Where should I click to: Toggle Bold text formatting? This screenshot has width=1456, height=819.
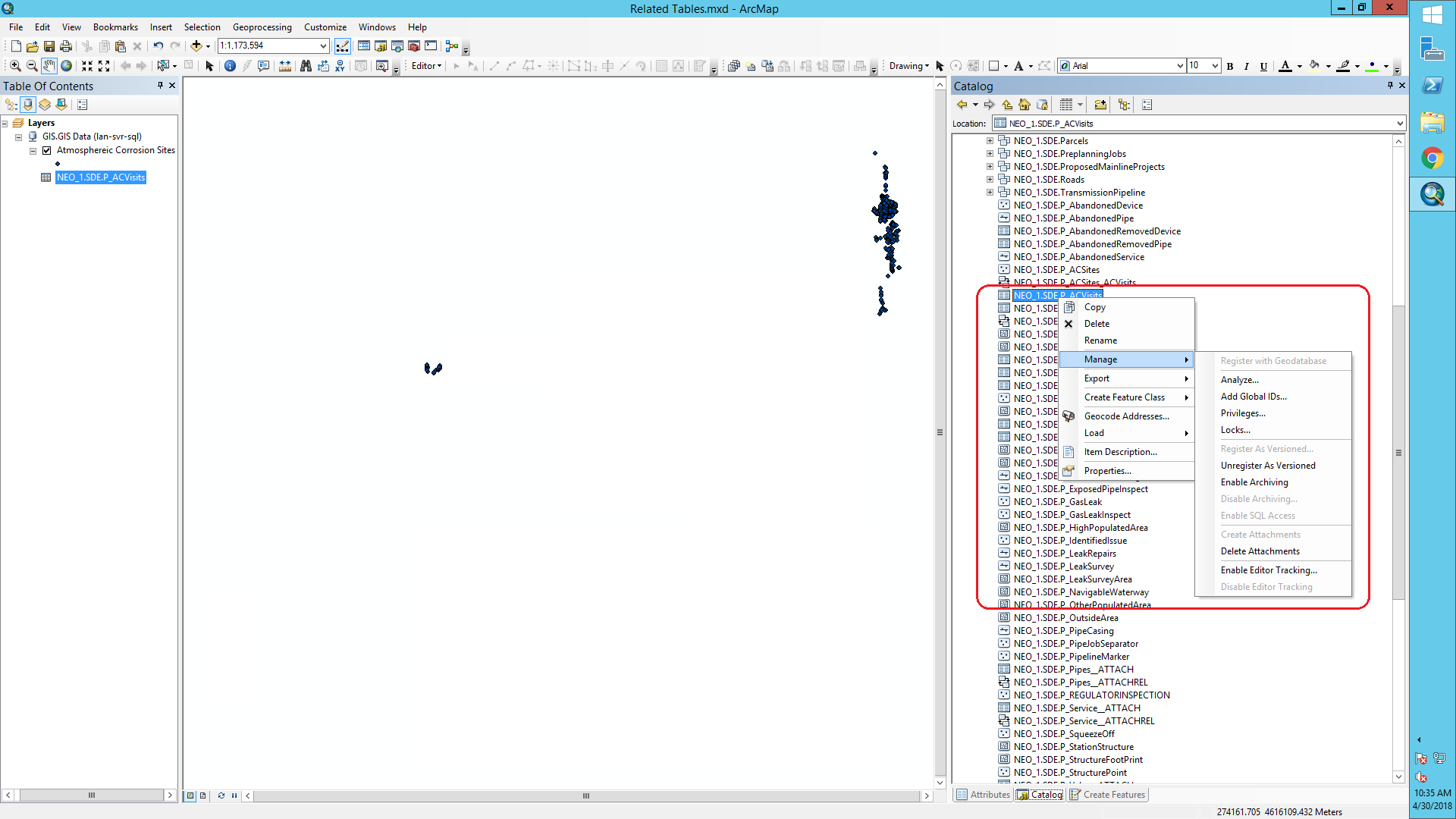1230,66
